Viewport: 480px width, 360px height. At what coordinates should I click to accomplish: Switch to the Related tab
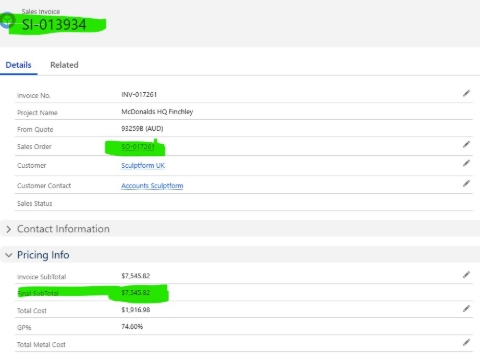[64, 65]
